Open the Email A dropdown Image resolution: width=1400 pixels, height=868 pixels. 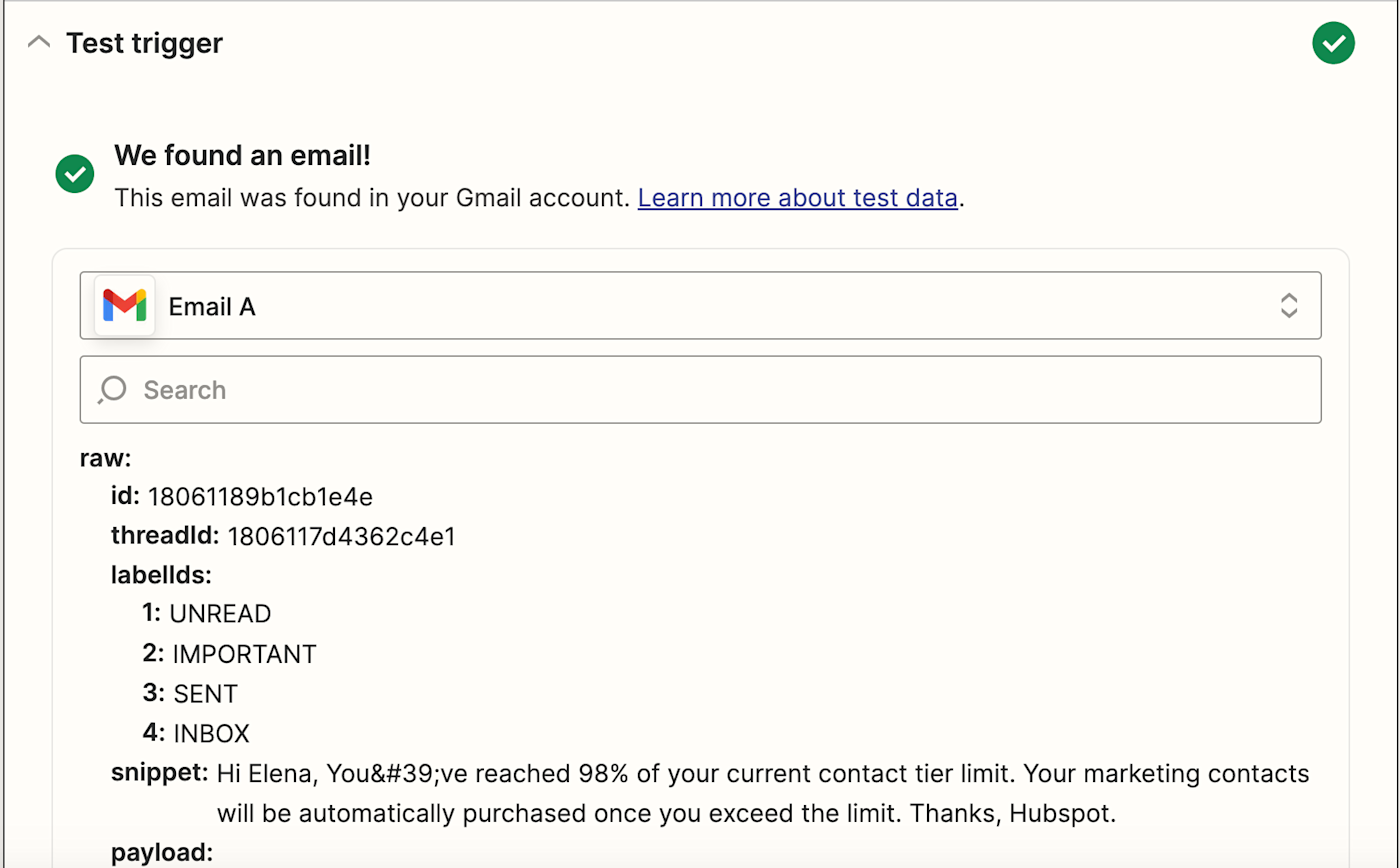tap(700, 306)
